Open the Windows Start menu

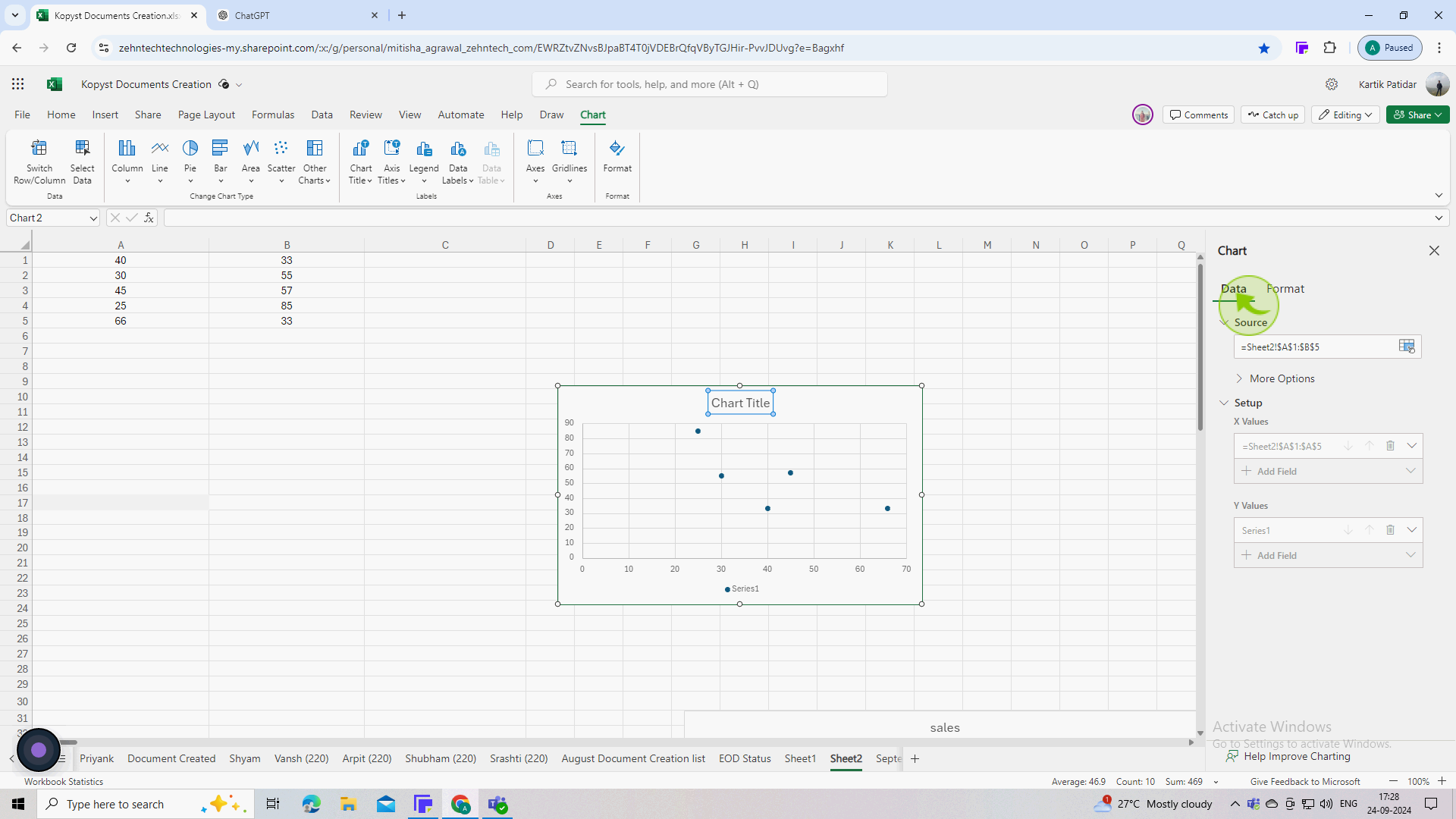[x=18, y=804]
